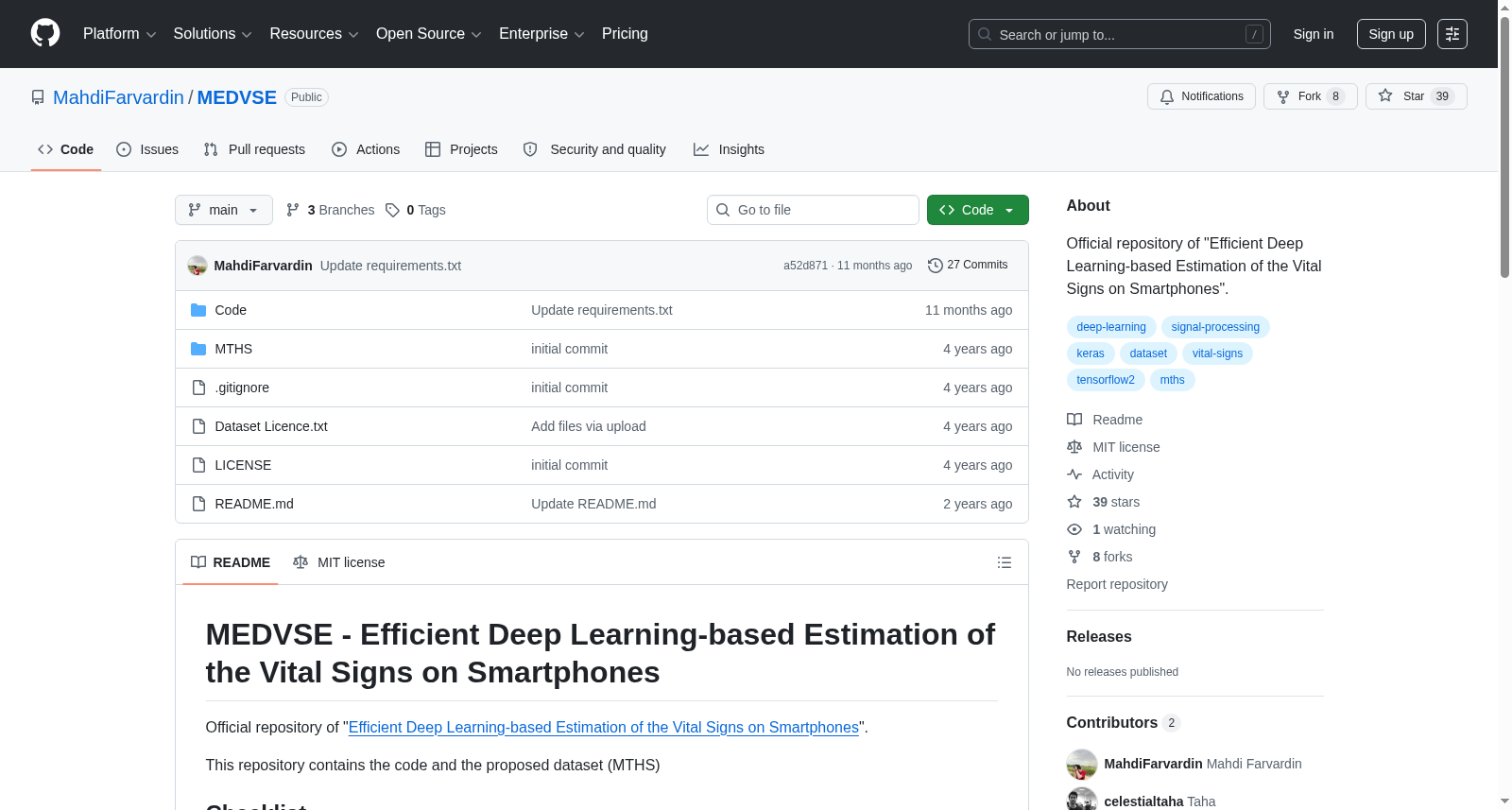
Task: Open 'Update README.md' commit message
Action: [x=593, y=504]
